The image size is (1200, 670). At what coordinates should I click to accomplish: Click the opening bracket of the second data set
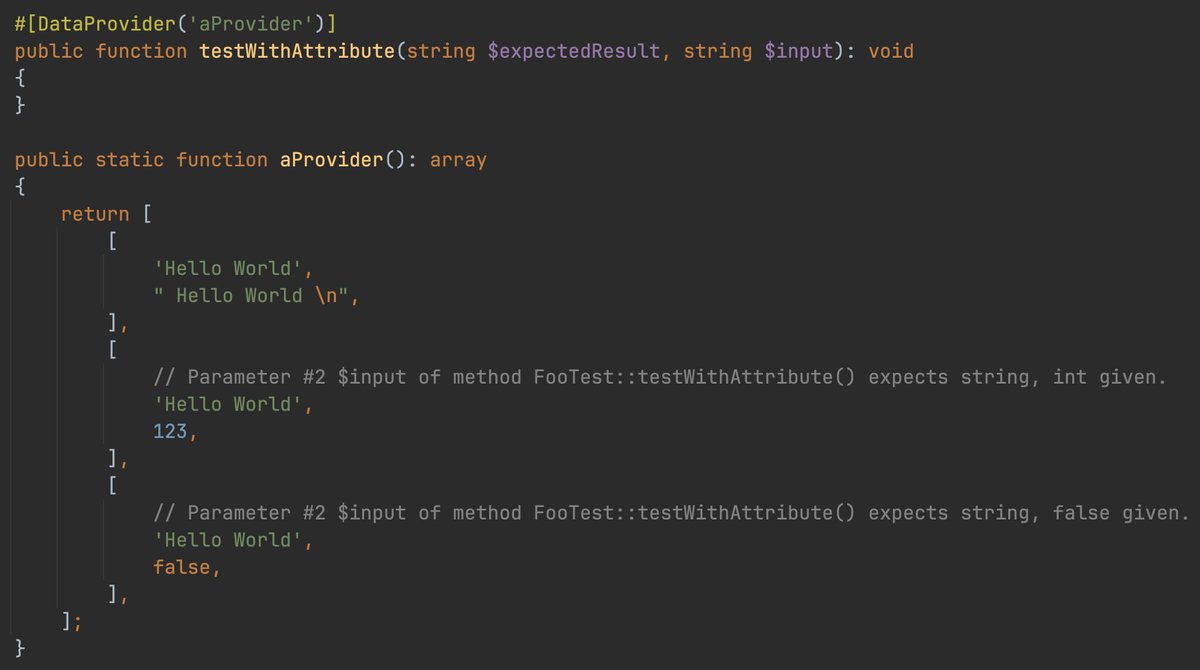click(112, 349)
